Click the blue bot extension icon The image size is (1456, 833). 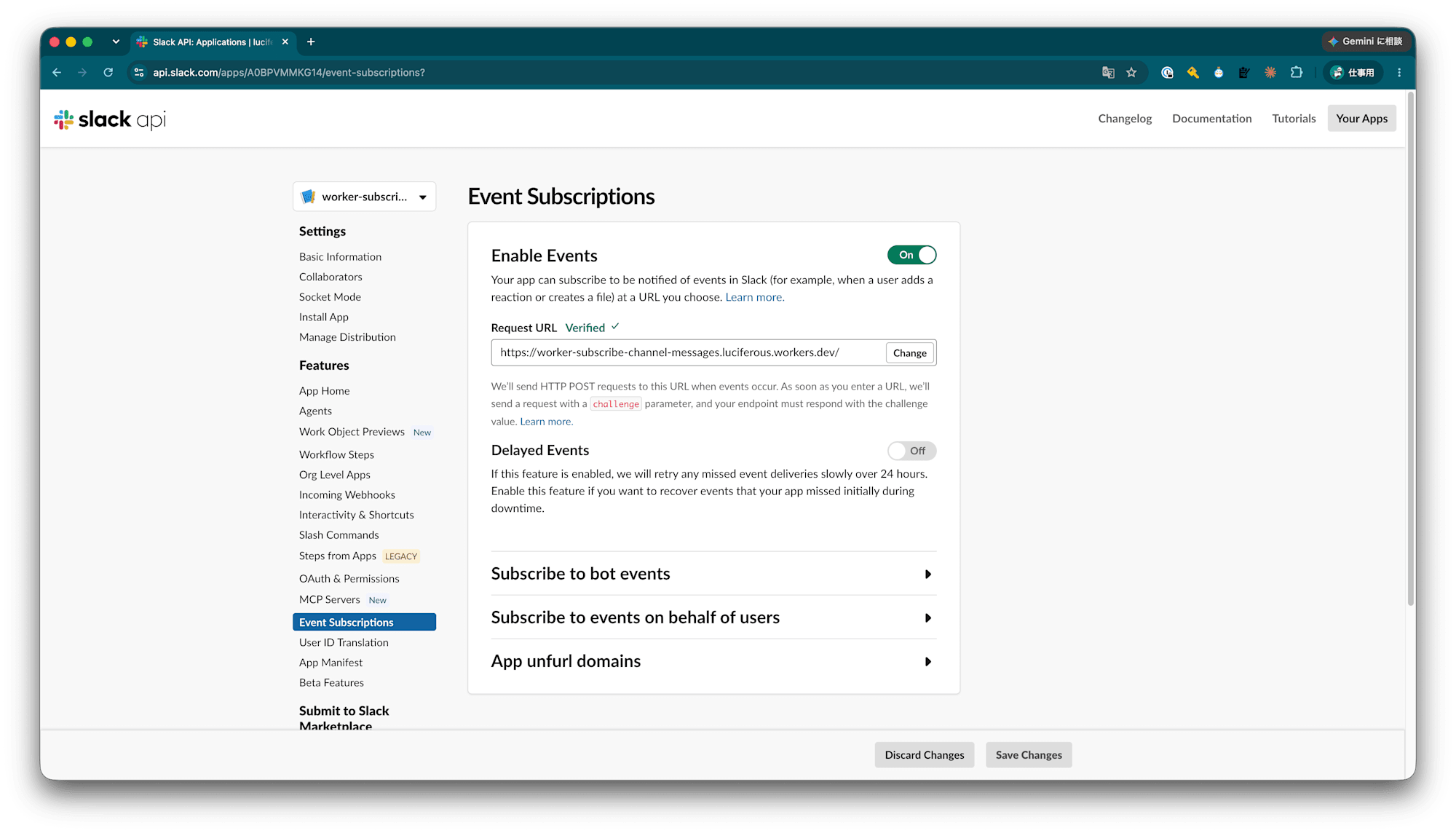click(x=1219, y=73)
